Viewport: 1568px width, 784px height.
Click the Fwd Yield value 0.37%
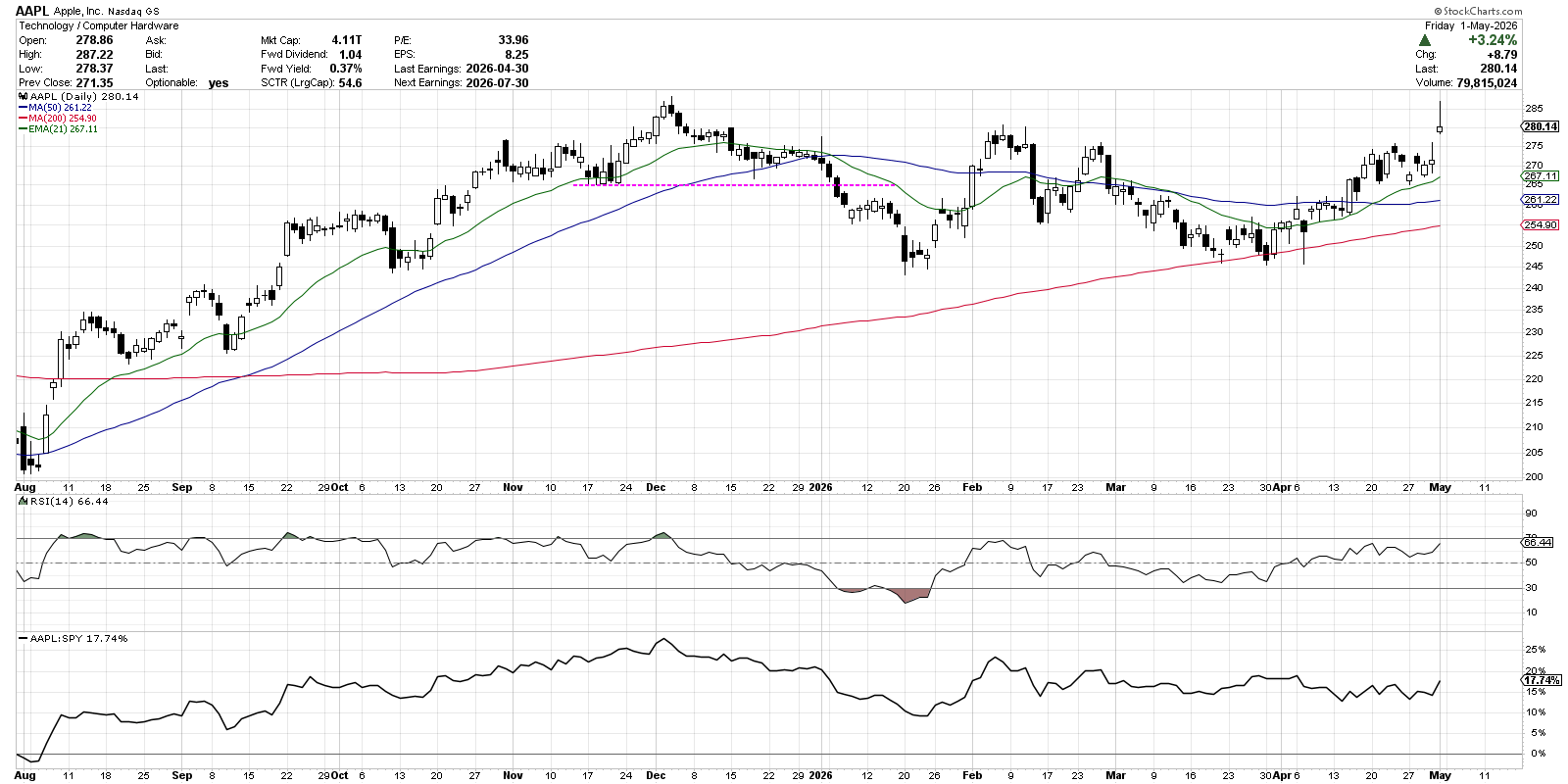(345, 69)
